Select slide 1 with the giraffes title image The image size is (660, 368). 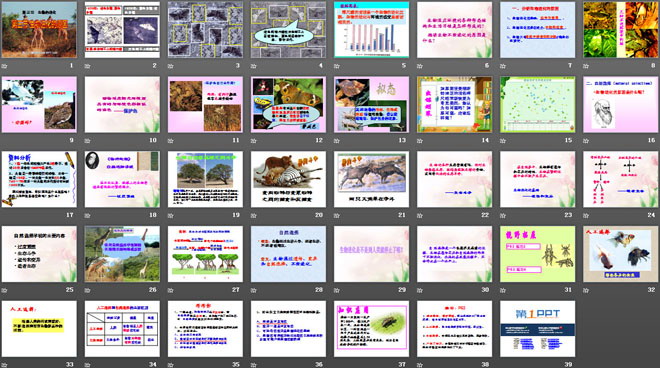tap(39, 30)
